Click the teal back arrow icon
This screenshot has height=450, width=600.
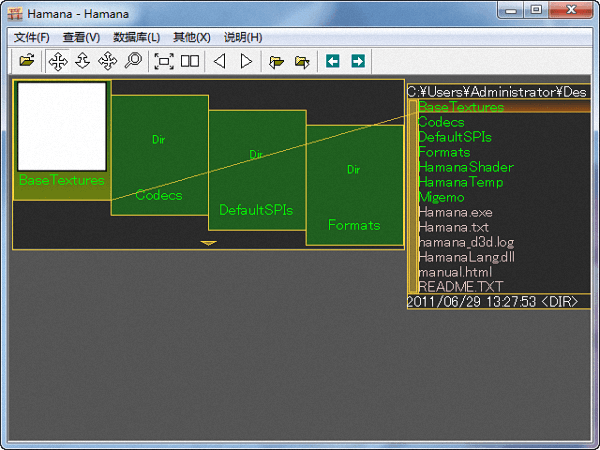pyautogui.click(x=333, y=61)
